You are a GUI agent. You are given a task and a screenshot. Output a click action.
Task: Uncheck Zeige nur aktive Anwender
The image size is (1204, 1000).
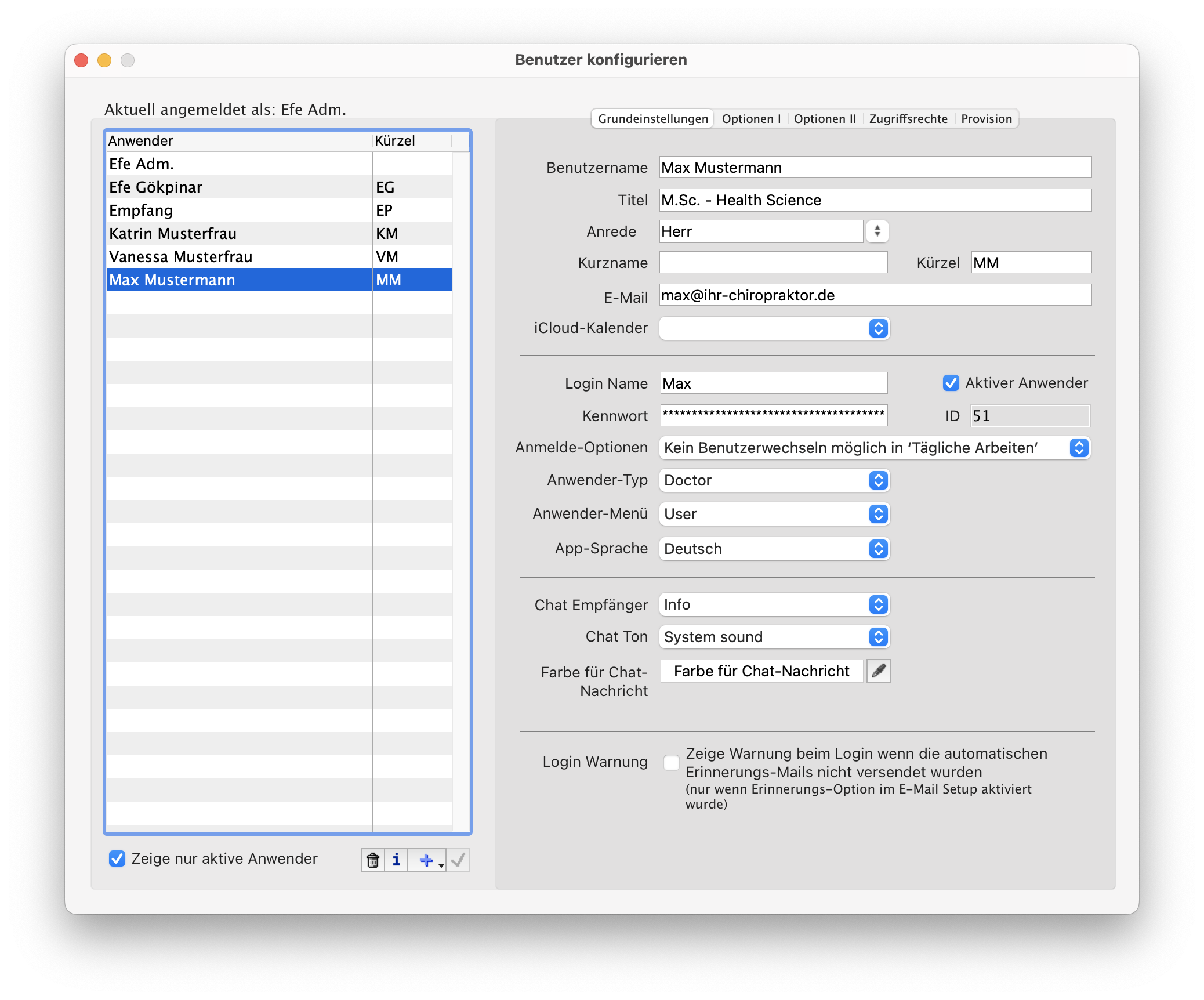(x=117, y=858)
